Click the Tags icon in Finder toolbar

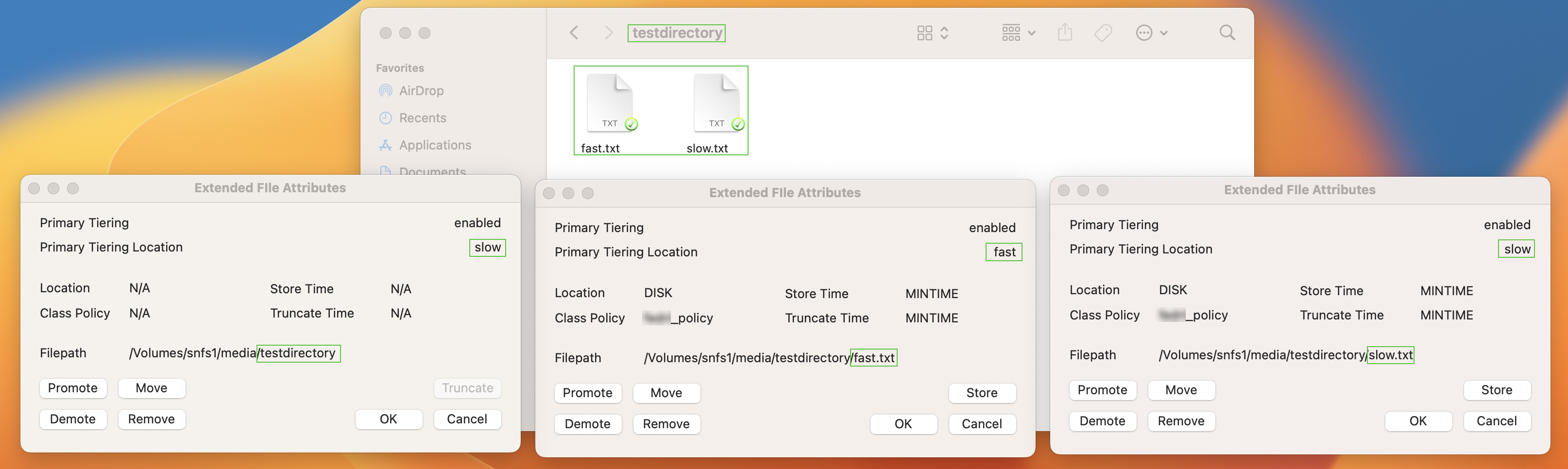[1102, 33]
